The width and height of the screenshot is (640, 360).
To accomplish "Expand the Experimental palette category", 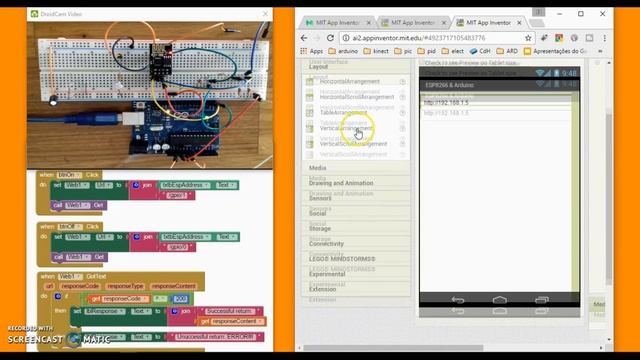I will (x=356, y=274).
